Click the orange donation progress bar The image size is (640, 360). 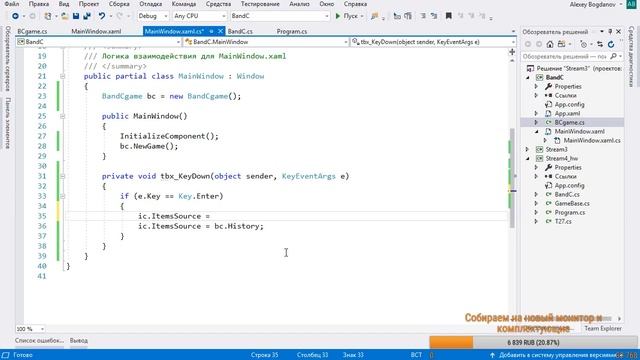[x=451, y=342]
